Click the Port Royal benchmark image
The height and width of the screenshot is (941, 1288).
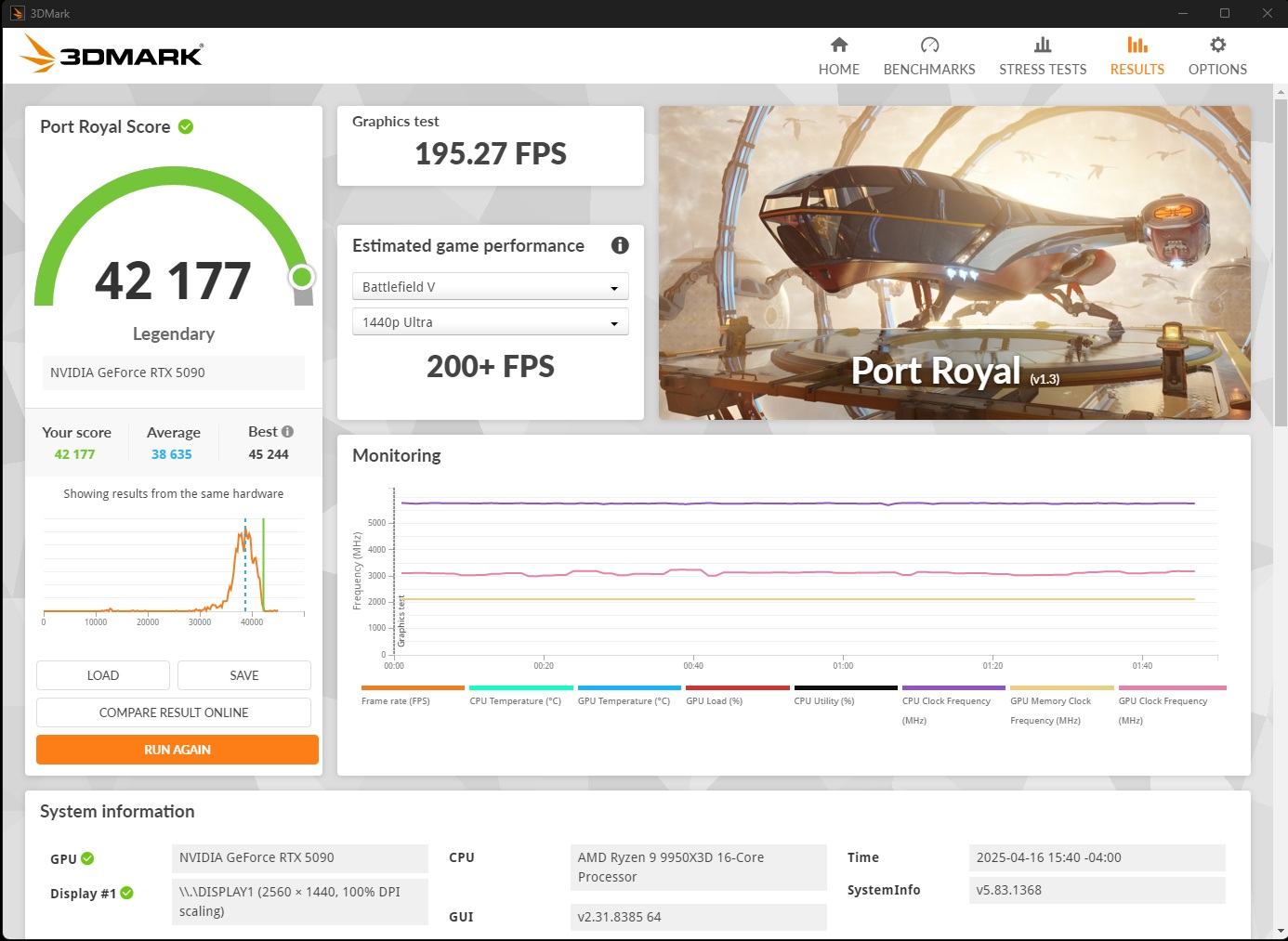(x=954, y=263)
